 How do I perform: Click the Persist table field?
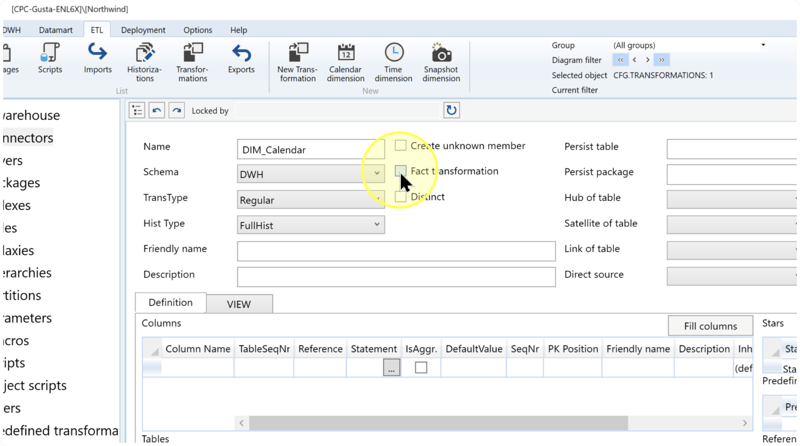tap(732, 149)
